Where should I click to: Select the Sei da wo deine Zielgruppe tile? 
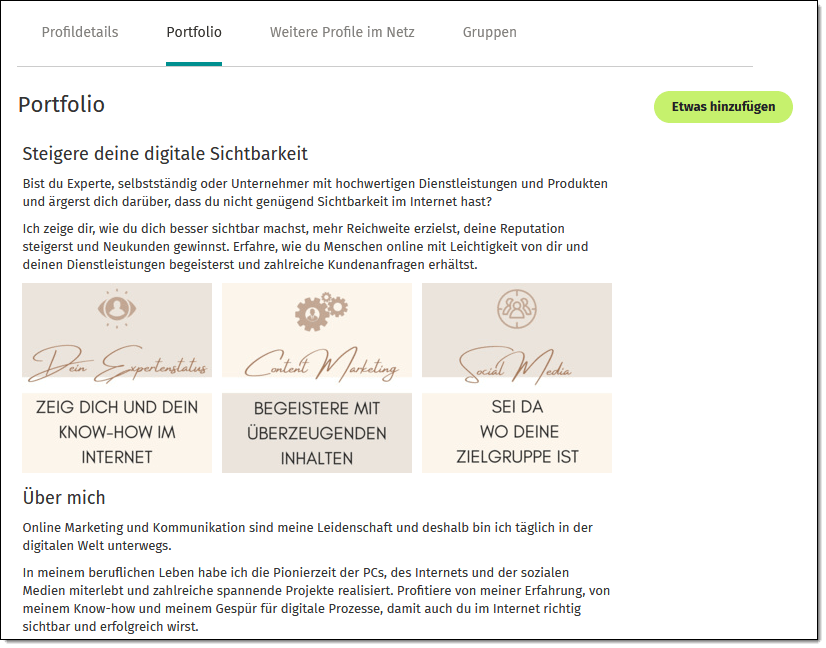(x=517, y=433)
